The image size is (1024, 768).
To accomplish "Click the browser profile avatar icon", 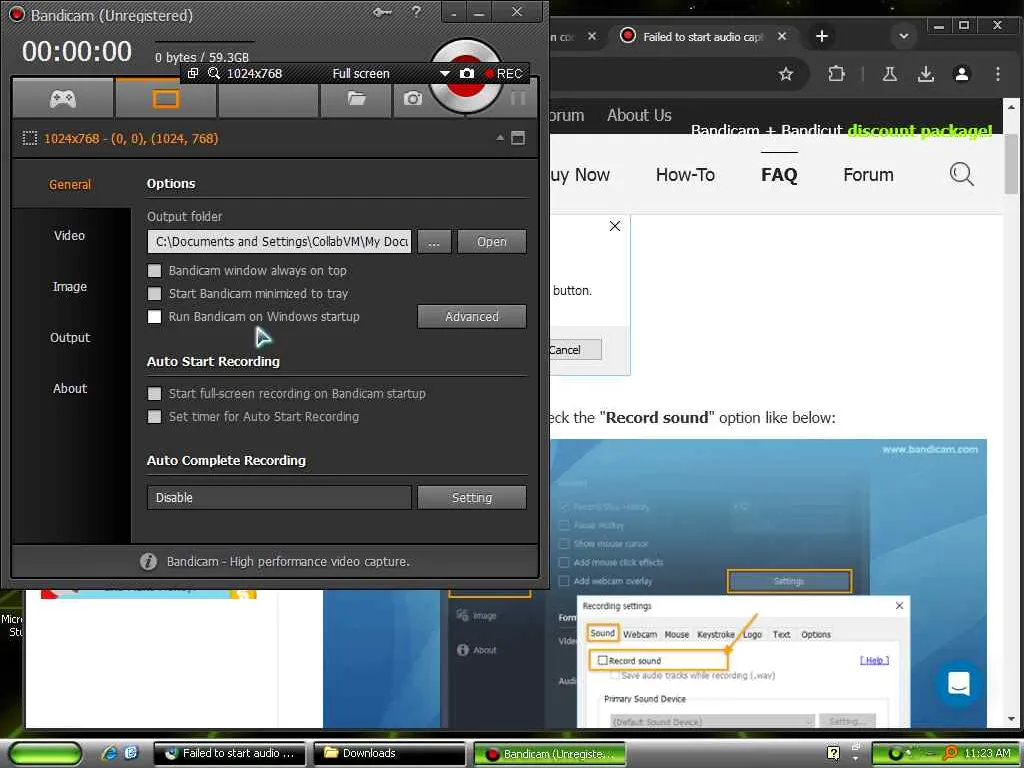I will tap(961, 74).
